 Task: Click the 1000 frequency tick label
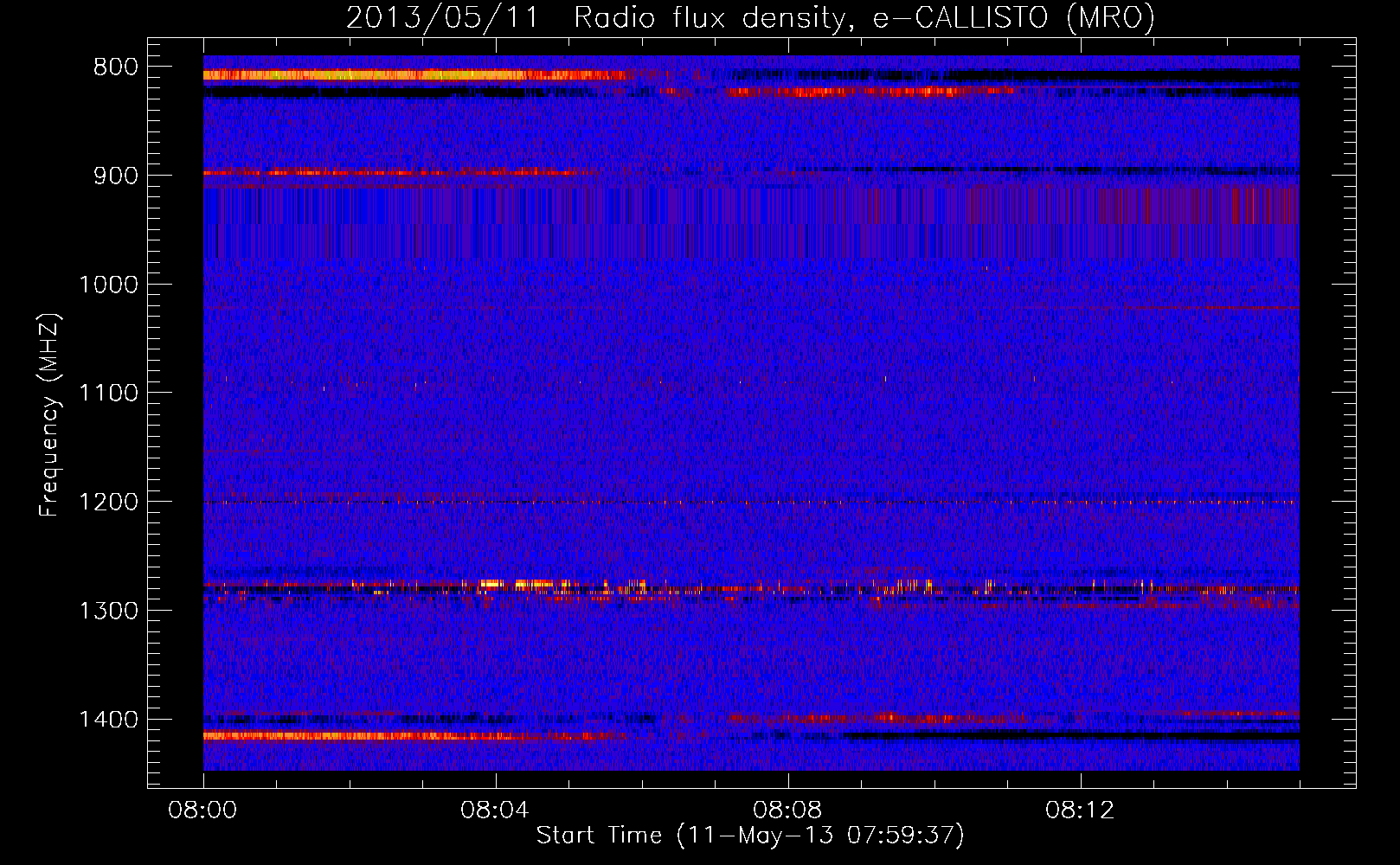coord(108,285)
